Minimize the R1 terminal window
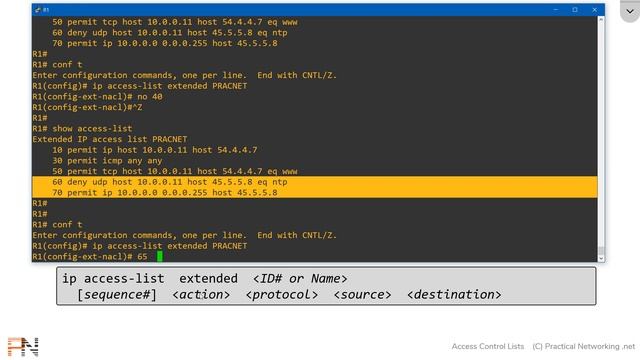This screenshot has width=640, height=360. click(556, 10)
